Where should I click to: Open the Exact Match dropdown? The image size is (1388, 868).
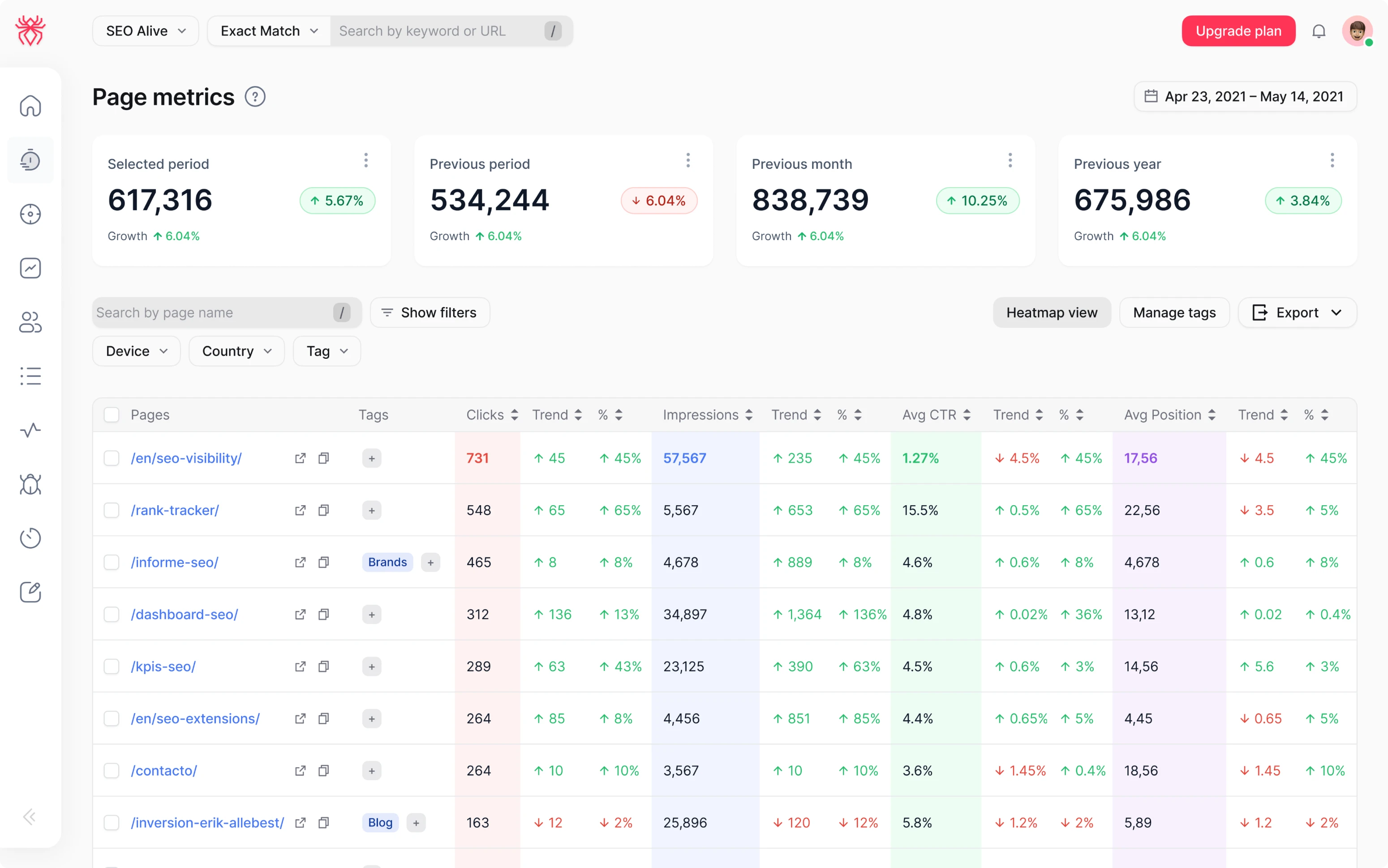pyautogui.click(x=267, y=31)
